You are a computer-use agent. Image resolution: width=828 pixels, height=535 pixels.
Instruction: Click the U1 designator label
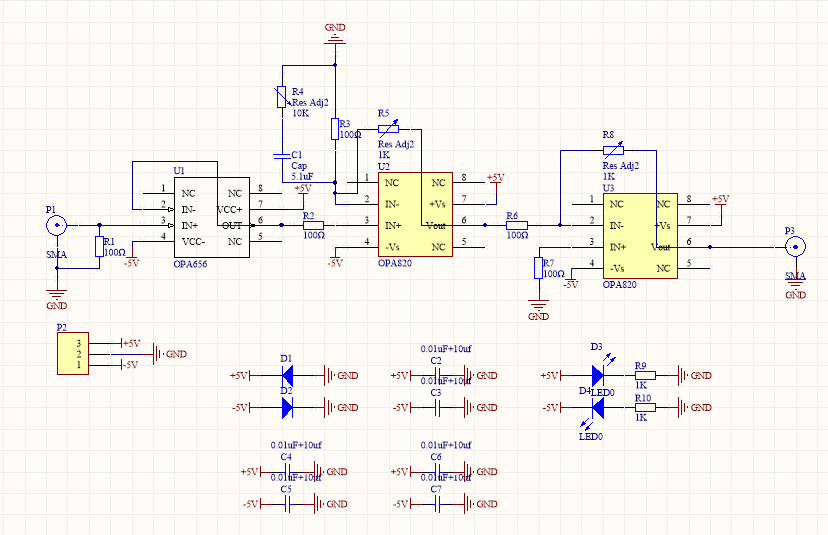(x=179, y=171)
